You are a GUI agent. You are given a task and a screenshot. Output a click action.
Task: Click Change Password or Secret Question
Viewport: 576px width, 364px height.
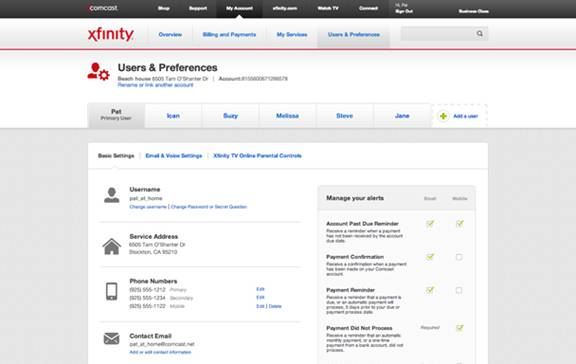click(209, 207)
